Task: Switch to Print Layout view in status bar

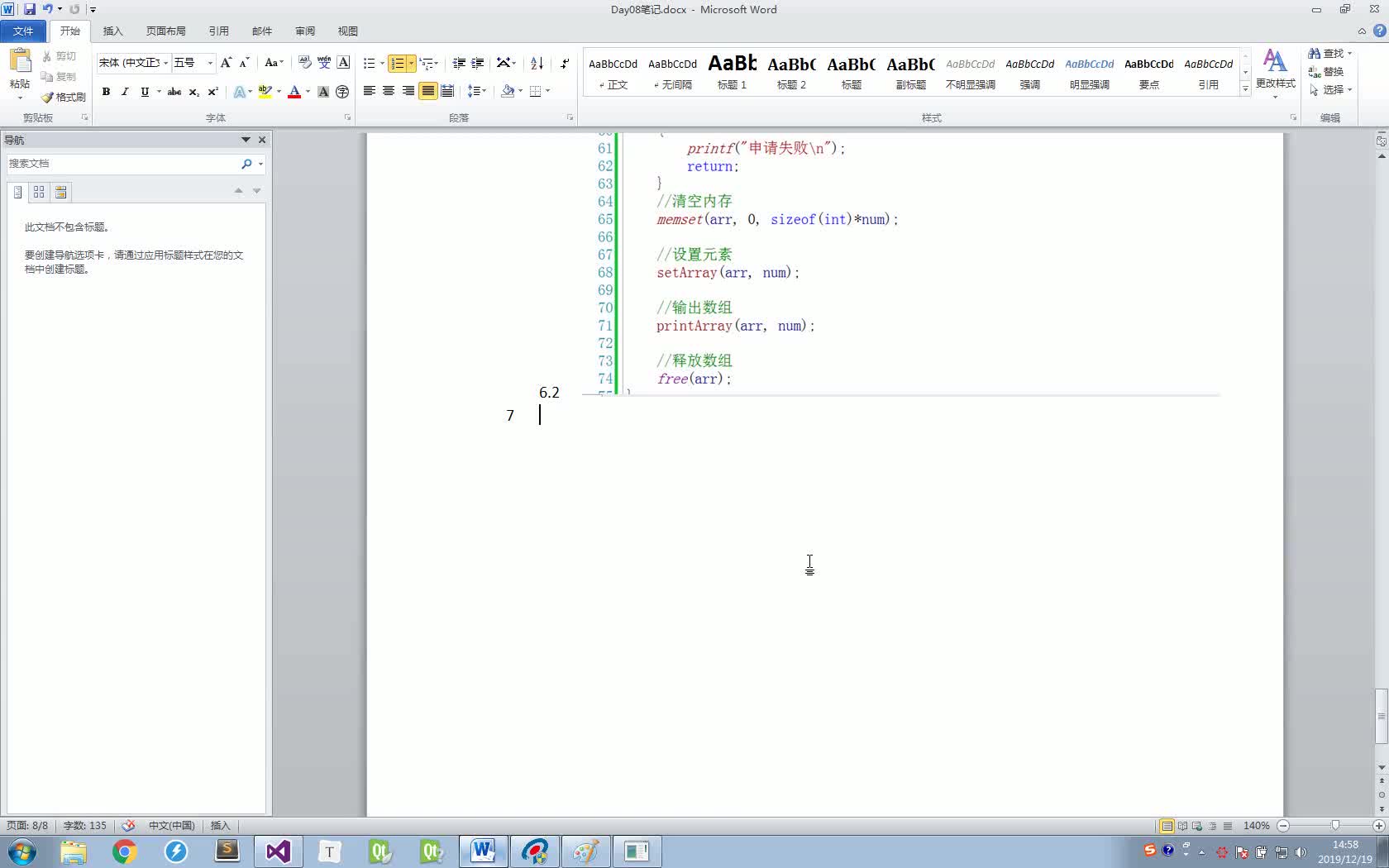Action: pyautogui.click(x=1167, y=826)
